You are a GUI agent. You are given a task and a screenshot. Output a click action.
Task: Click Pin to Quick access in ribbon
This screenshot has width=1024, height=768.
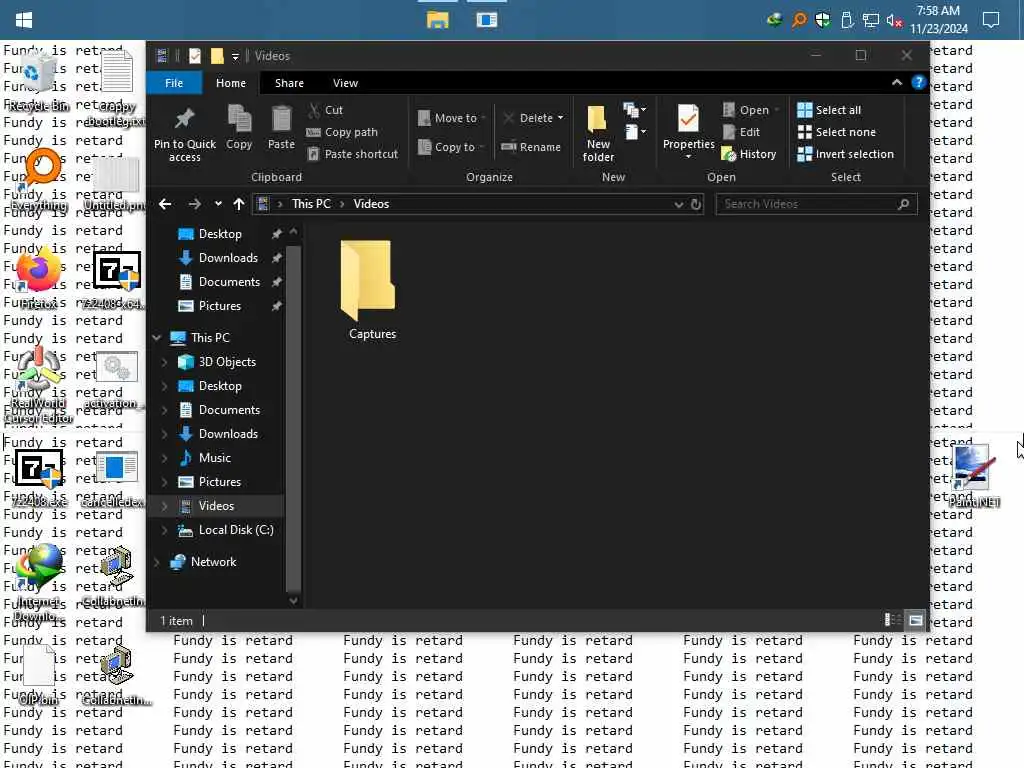tap(185, 135)
